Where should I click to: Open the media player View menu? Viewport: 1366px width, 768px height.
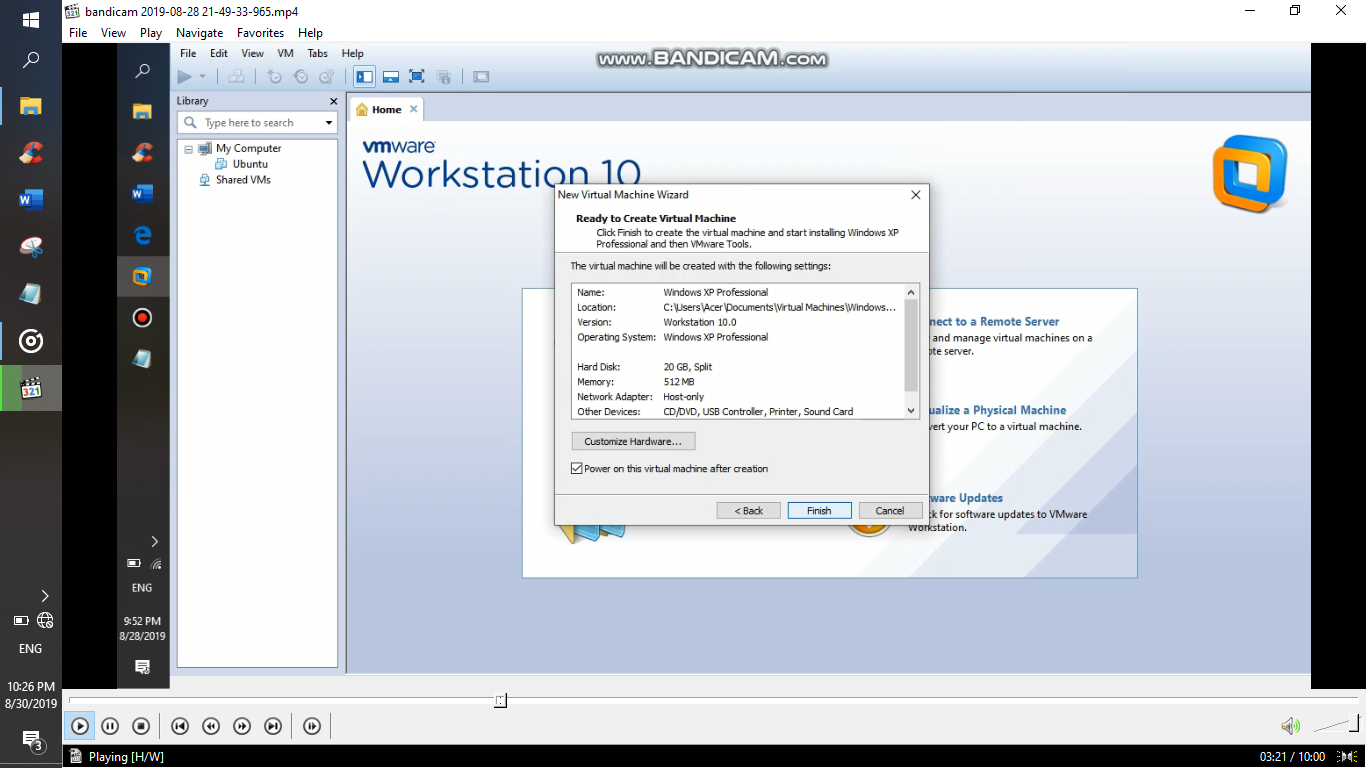[x=113, y=33]
